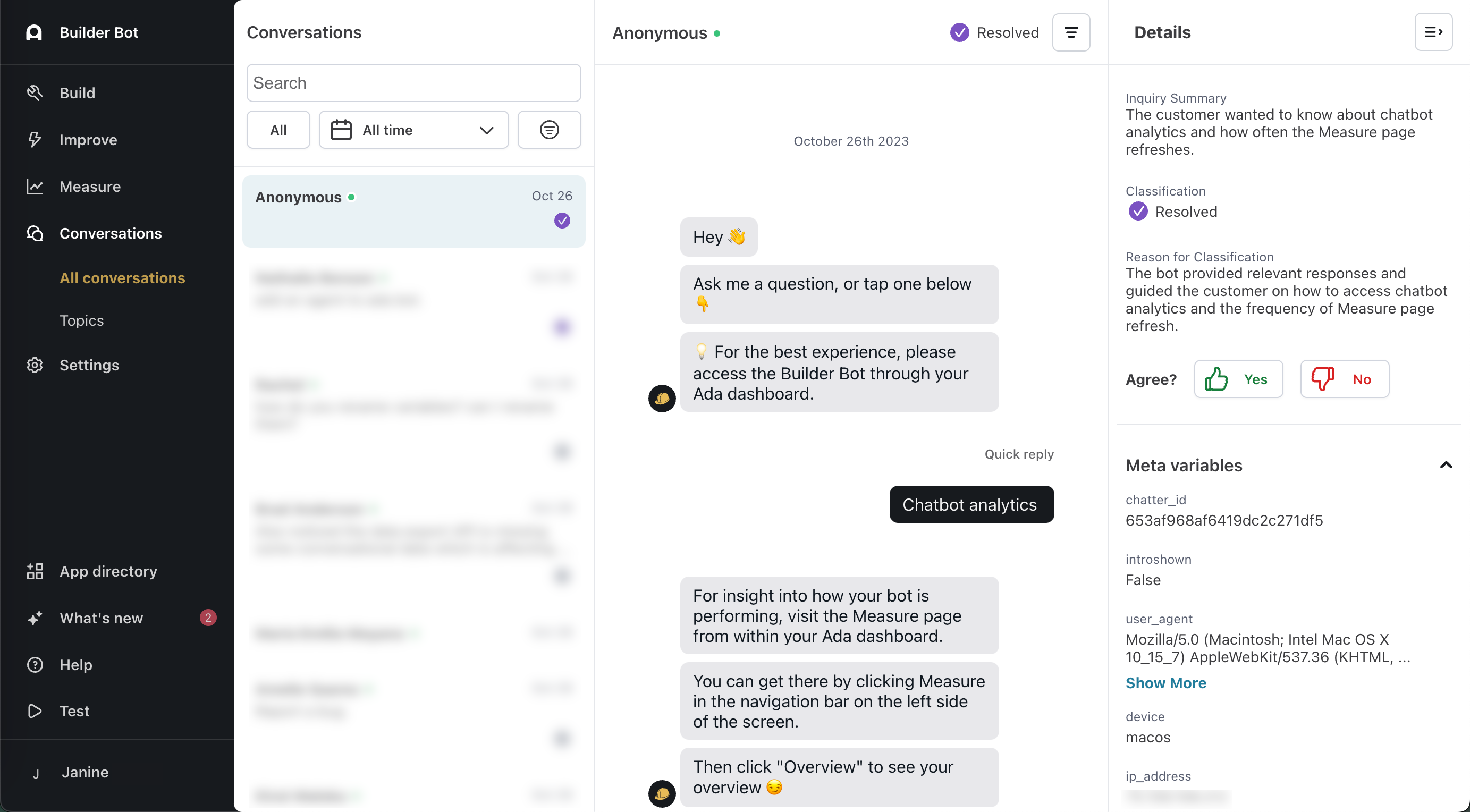The image size is (1470, 812).
Task: Open the Measure analytics page
Action: (x=90, y=187)
